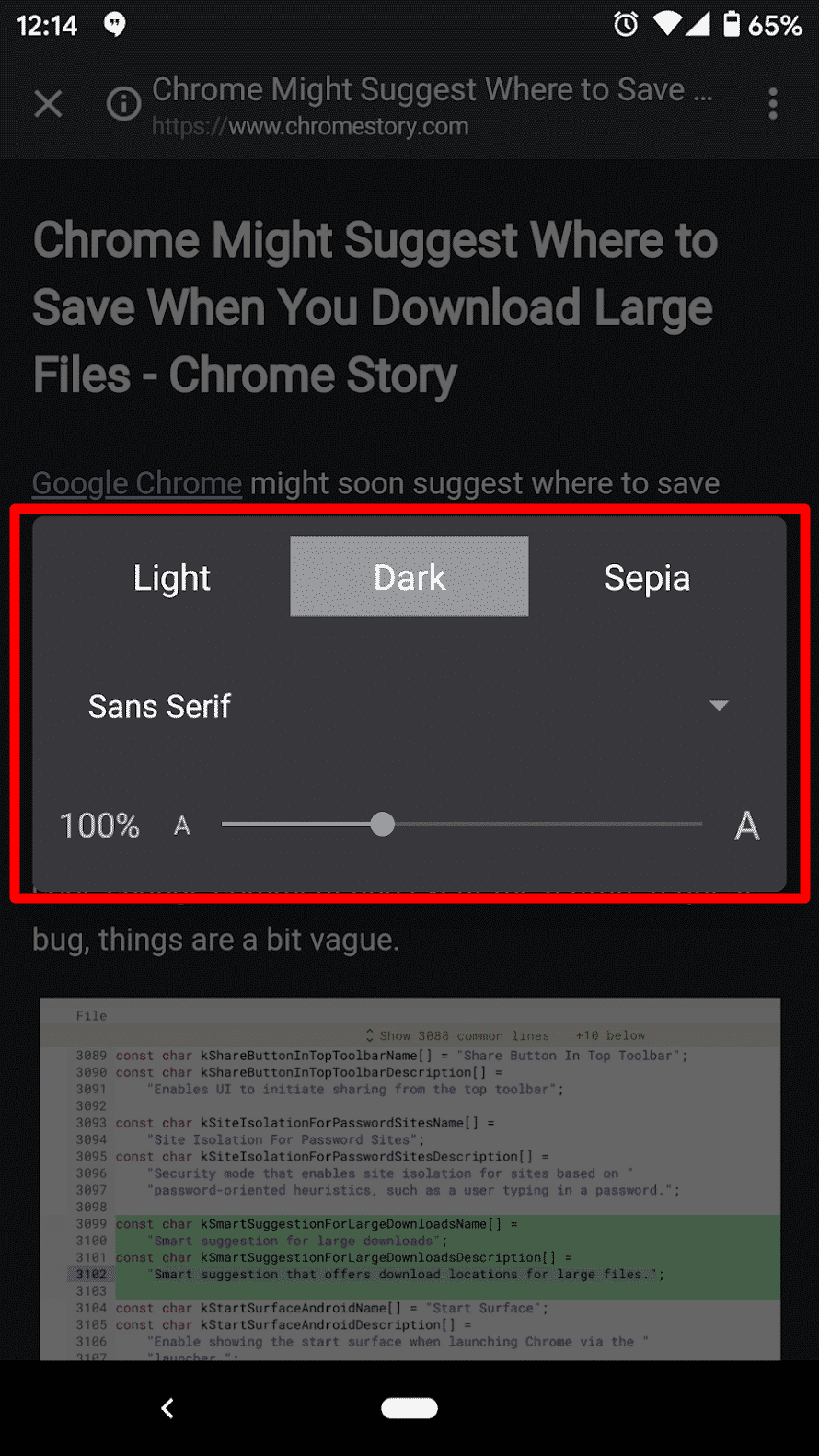Open the page info icon

123,104
